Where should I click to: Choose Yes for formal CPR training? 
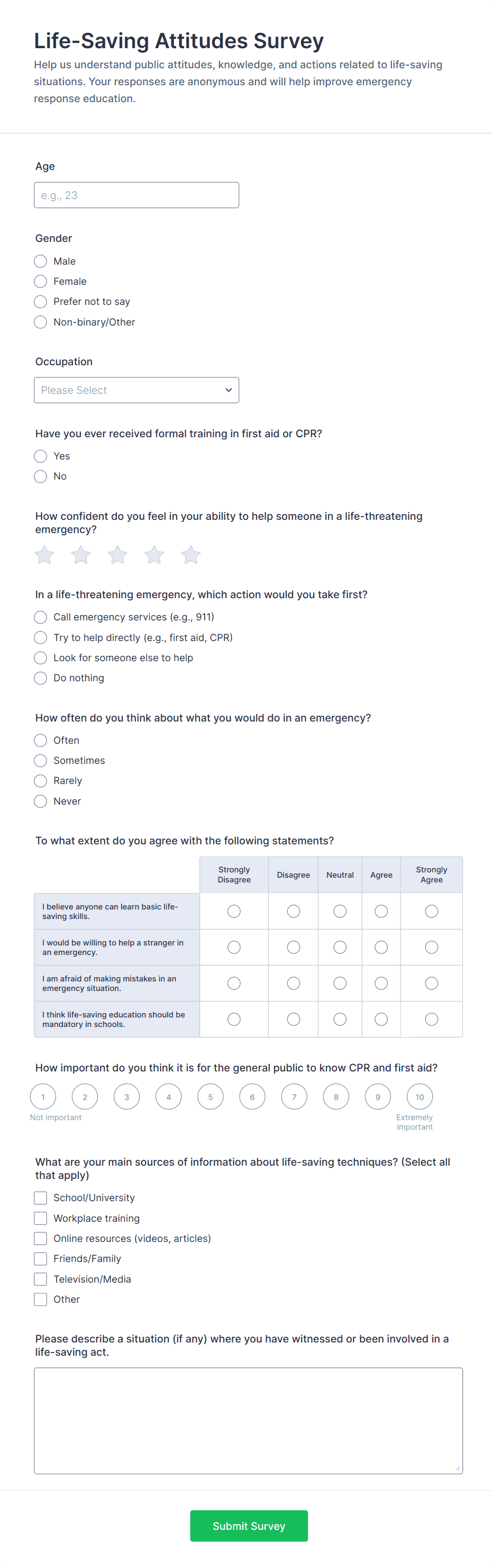pos(41,456)
